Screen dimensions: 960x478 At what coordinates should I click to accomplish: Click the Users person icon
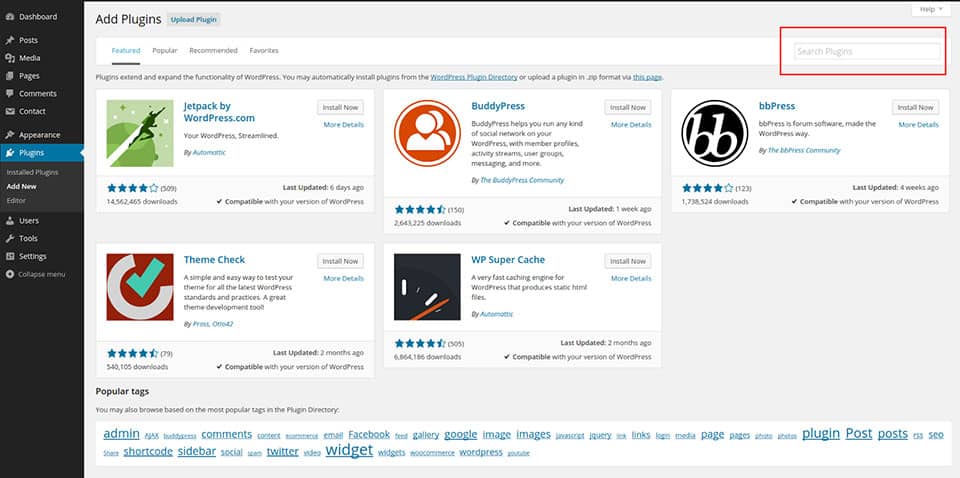[9, 221]
